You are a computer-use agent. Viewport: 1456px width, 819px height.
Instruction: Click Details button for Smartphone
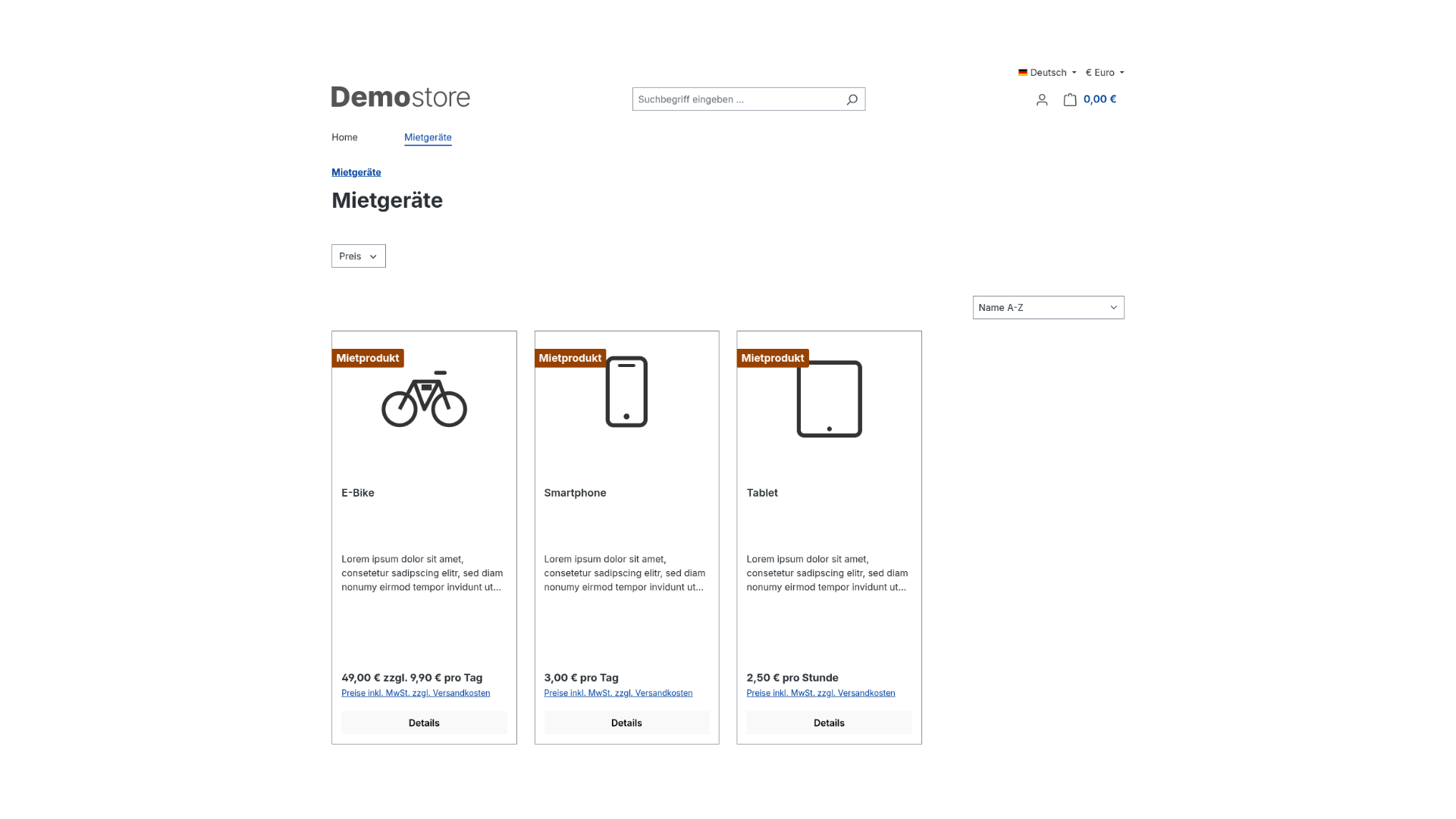(626, 723)
